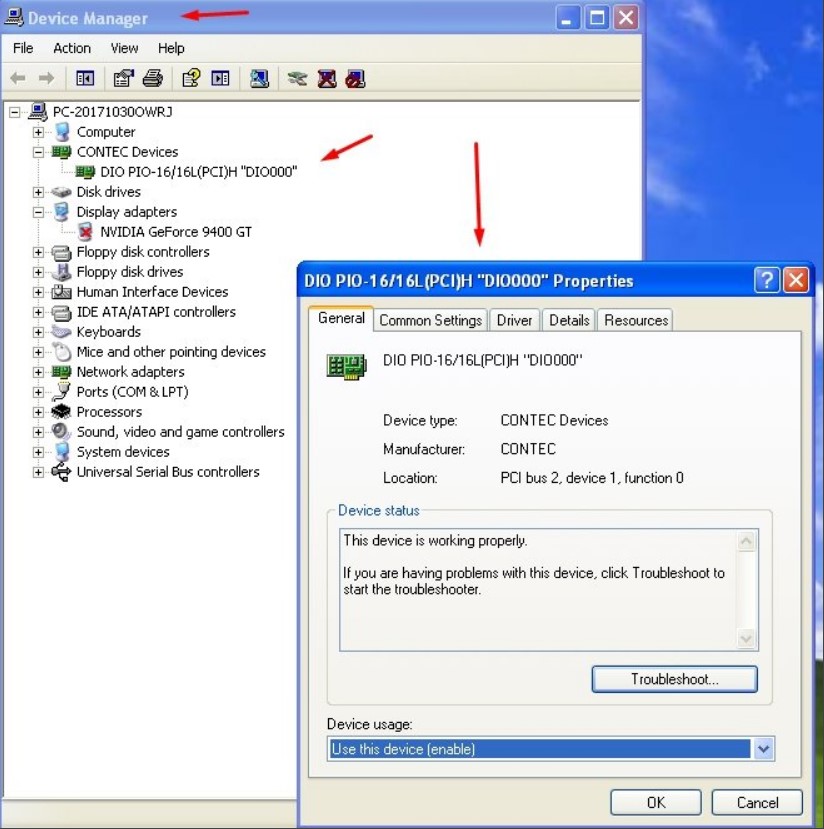Click the Disk drives icon
This screenshot has height=829, width=824.
61,192
